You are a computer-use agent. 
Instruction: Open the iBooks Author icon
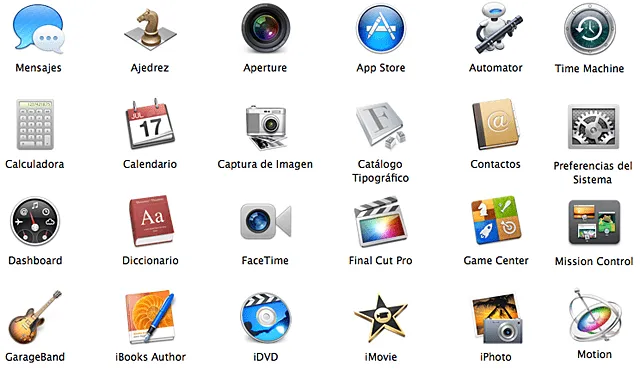[x=150, y=317]
